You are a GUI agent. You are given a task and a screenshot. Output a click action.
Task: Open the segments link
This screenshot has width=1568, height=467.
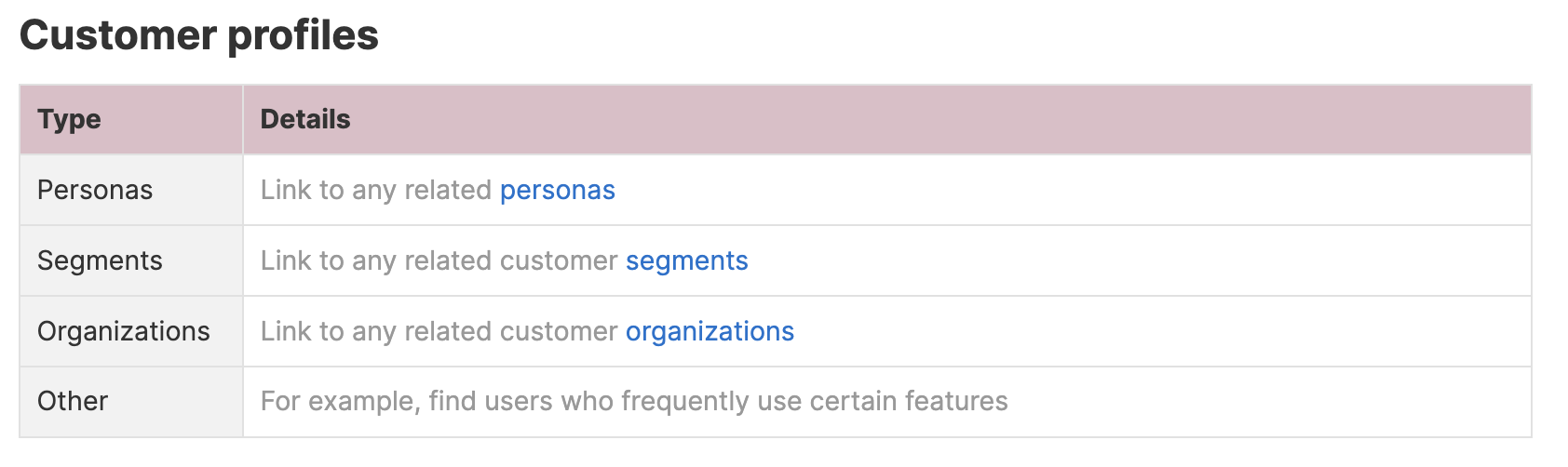coord(686,260)
